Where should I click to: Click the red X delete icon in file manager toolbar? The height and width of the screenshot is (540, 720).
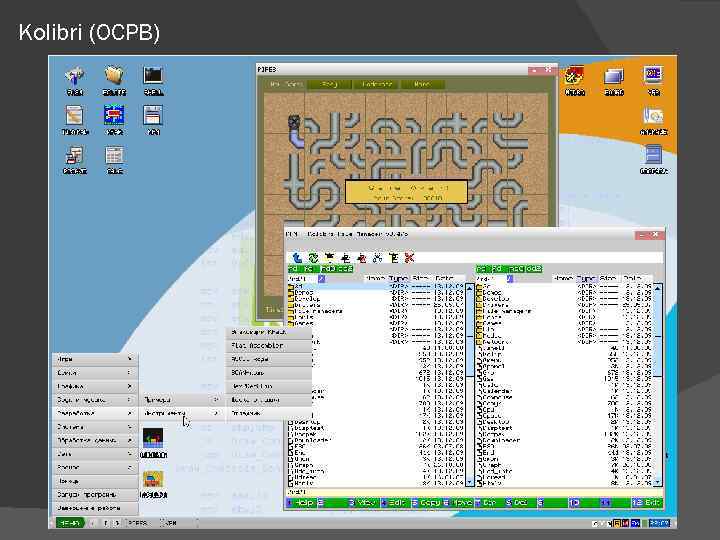pos(409,258)
